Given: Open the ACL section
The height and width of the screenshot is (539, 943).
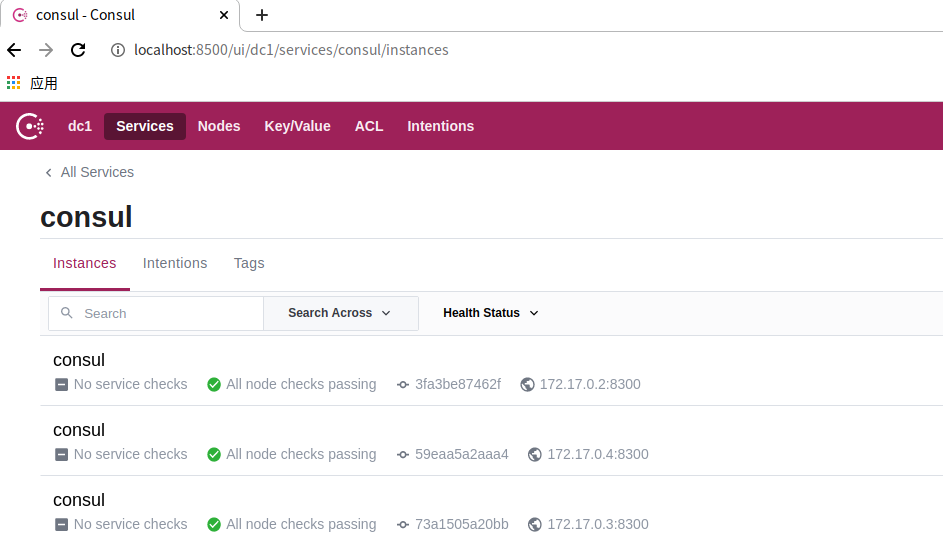Looking at the screenshot, I should [369, 126].
